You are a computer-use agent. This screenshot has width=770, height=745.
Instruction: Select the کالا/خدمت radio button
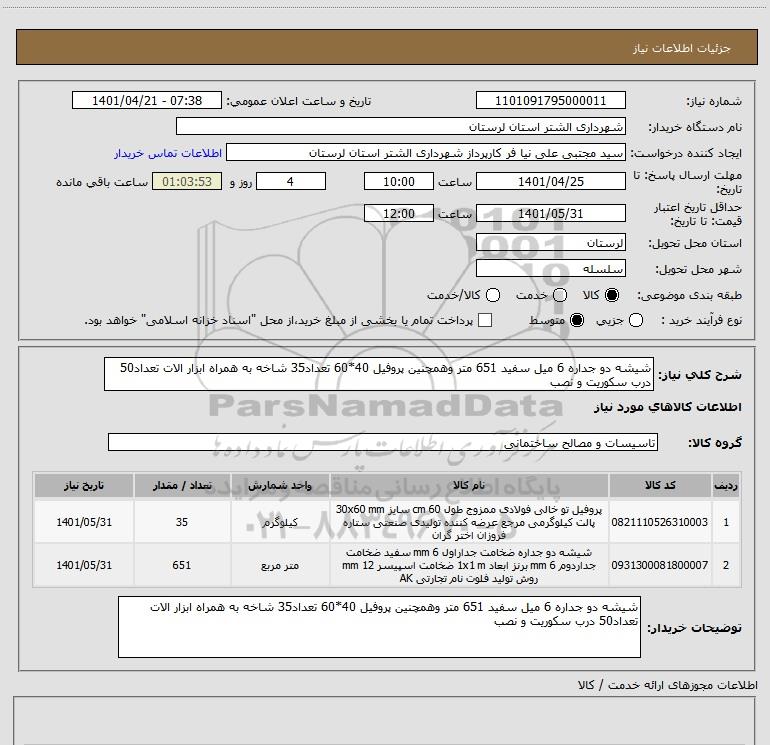click(x=493, y=295)
